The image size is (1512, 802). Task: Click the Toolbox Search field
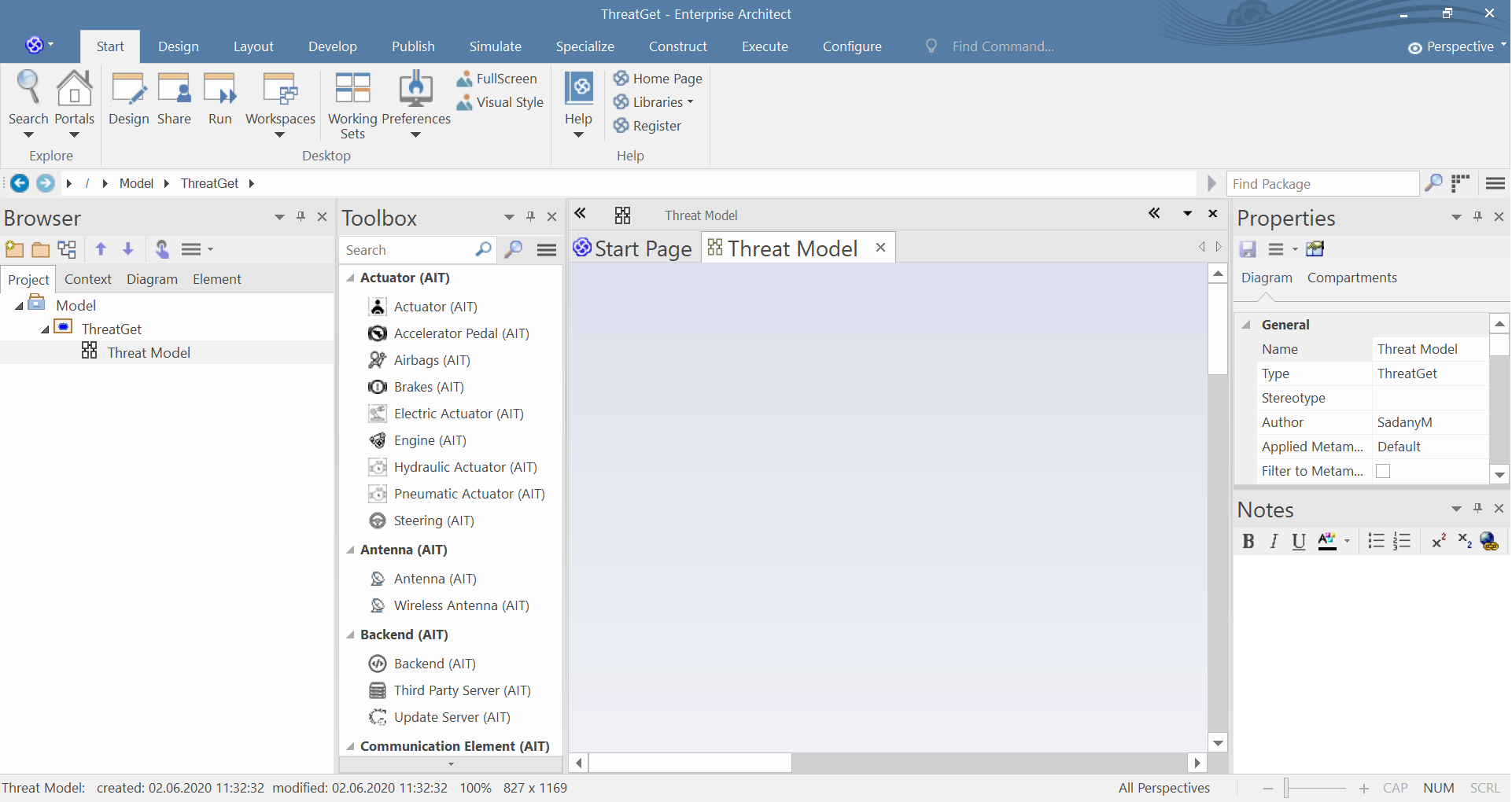click(407, 250)
